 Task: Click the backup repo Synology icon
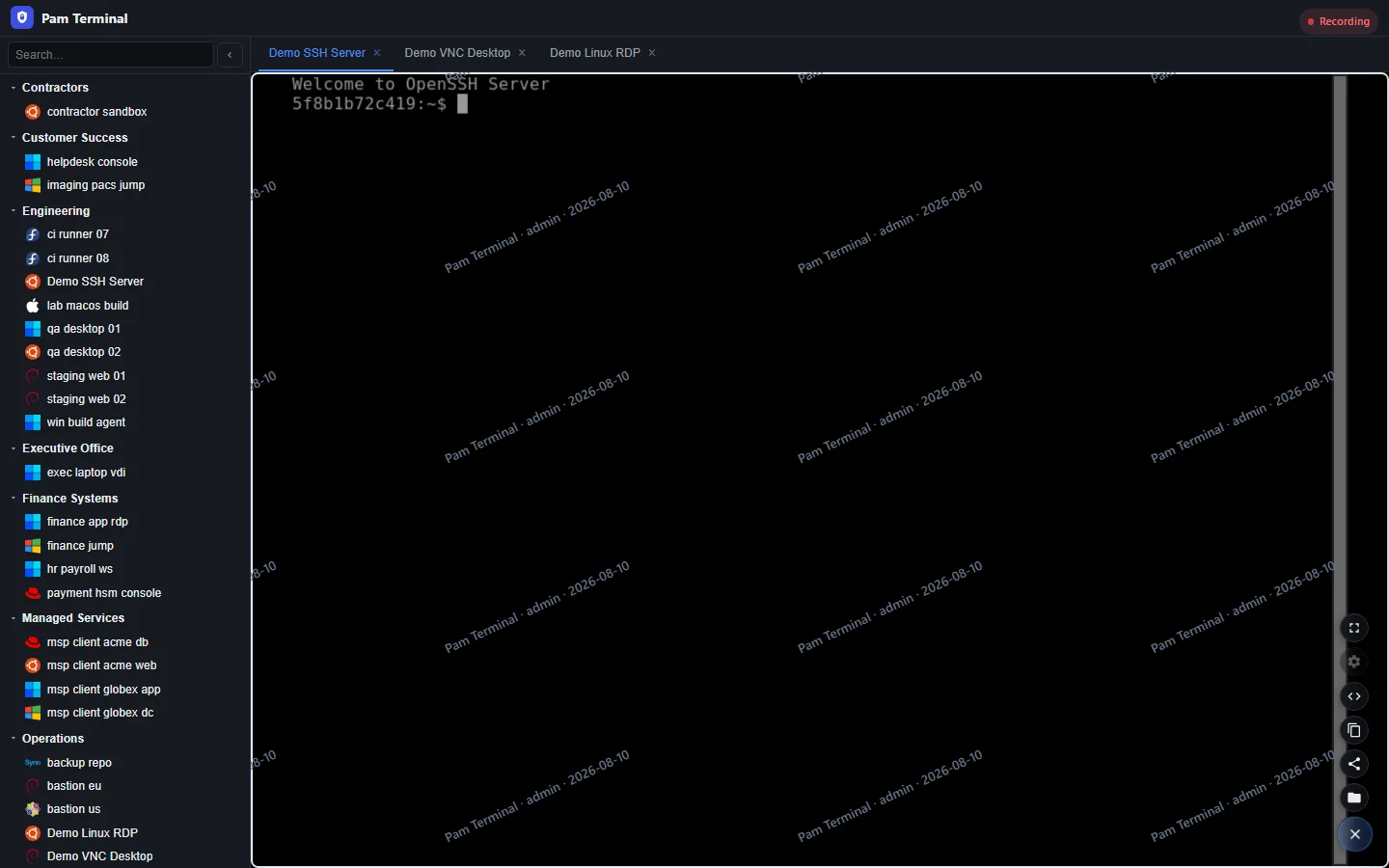pos(33,763)
